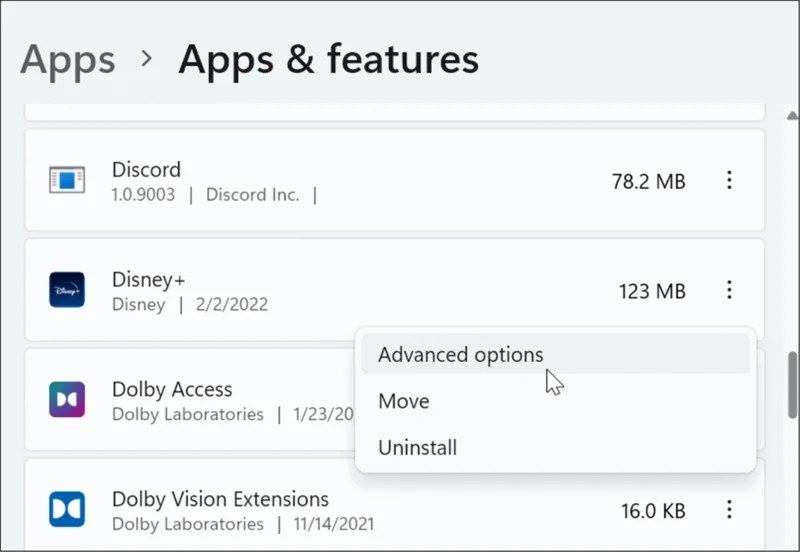Image resolution: width=800 pixels, height=552 pixels.
Task: Click the Disney+ app icon
Action: tap(67, 290)
